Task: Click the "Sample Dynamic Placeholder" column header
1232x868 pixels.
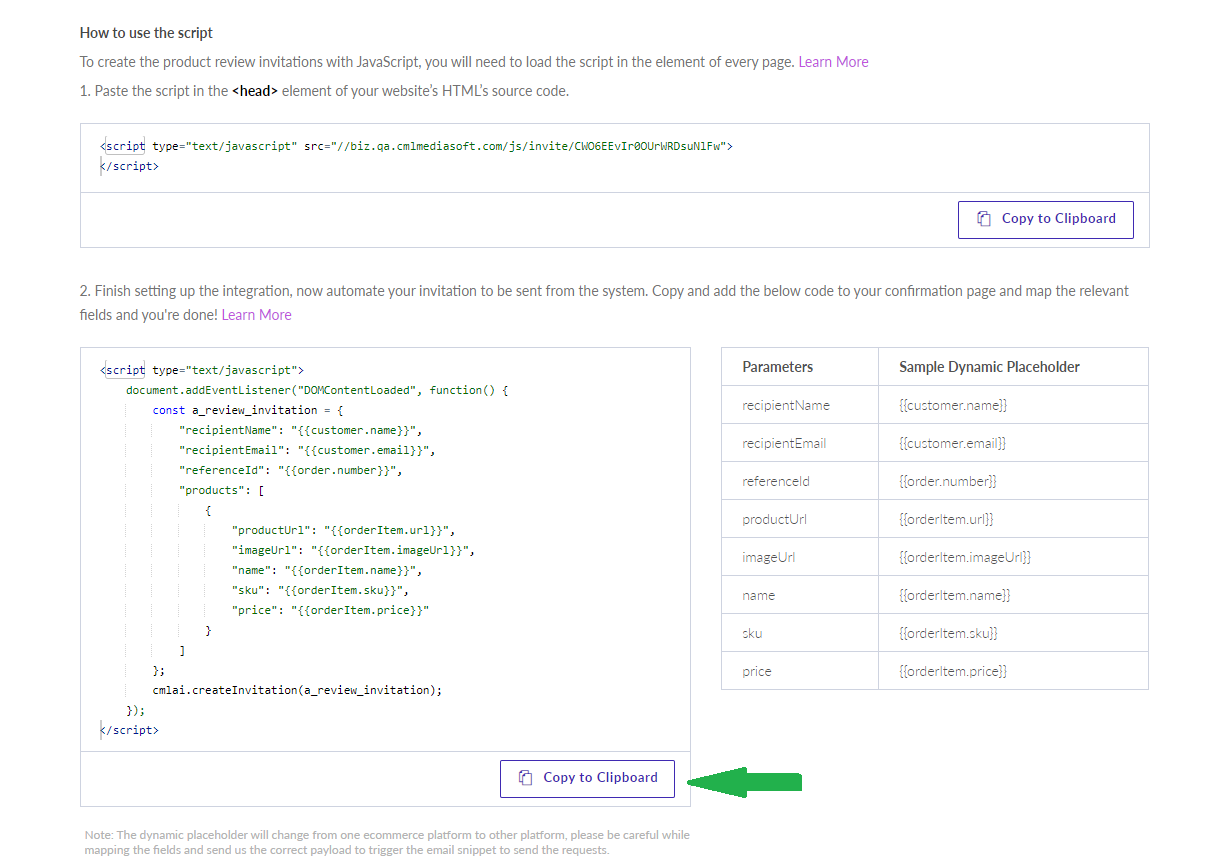Action: point(1013,367)
